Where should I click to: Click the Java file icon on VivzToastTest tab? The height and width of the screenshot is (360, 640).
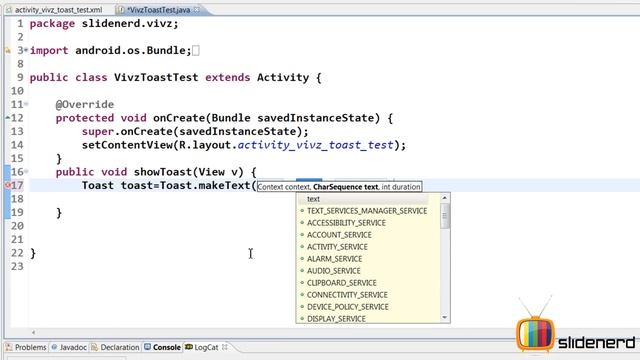click(x=121, y=10)
